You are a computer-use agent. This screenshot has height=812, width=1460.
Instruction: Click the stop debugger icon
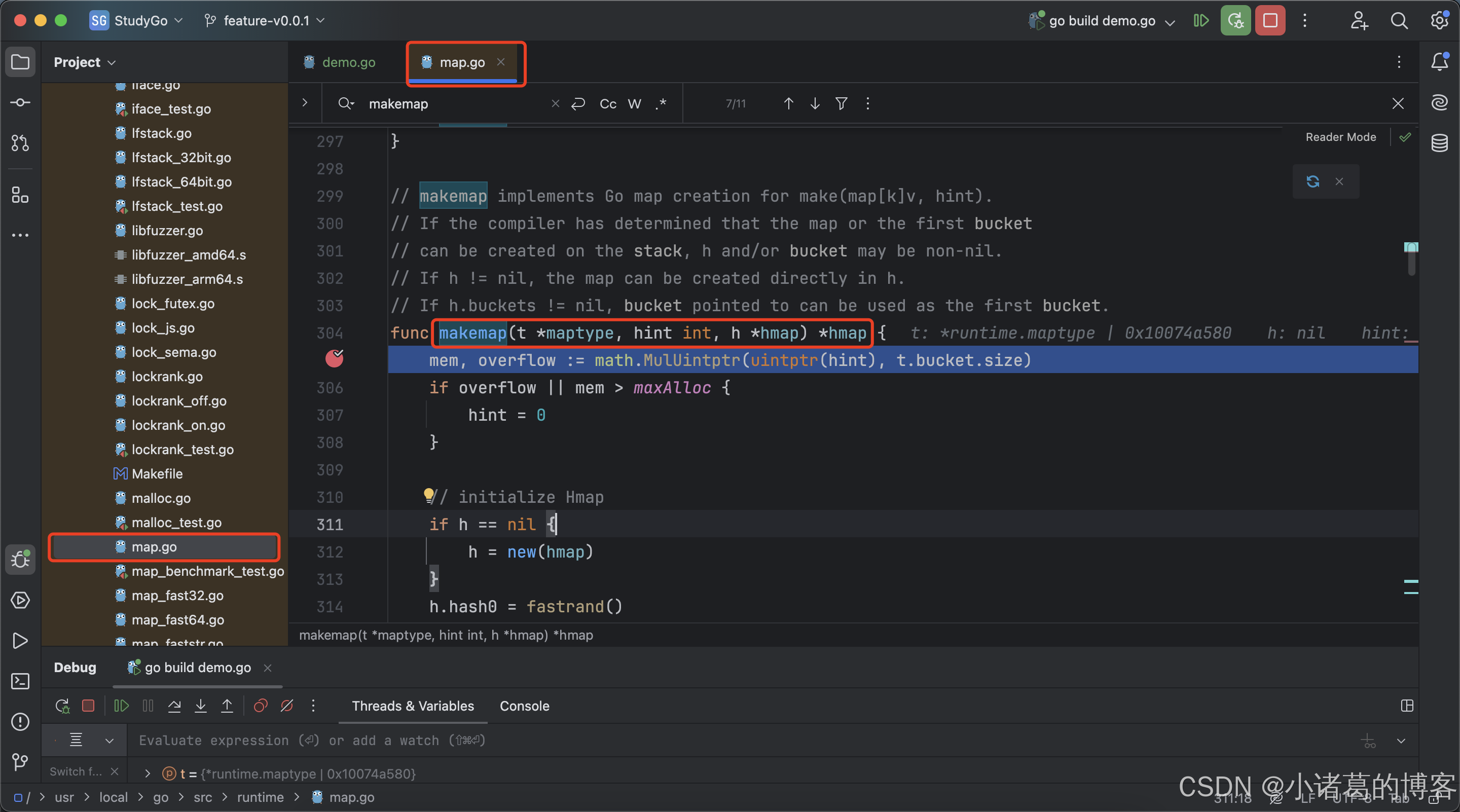pyautogui.click(x=89, y=705)
